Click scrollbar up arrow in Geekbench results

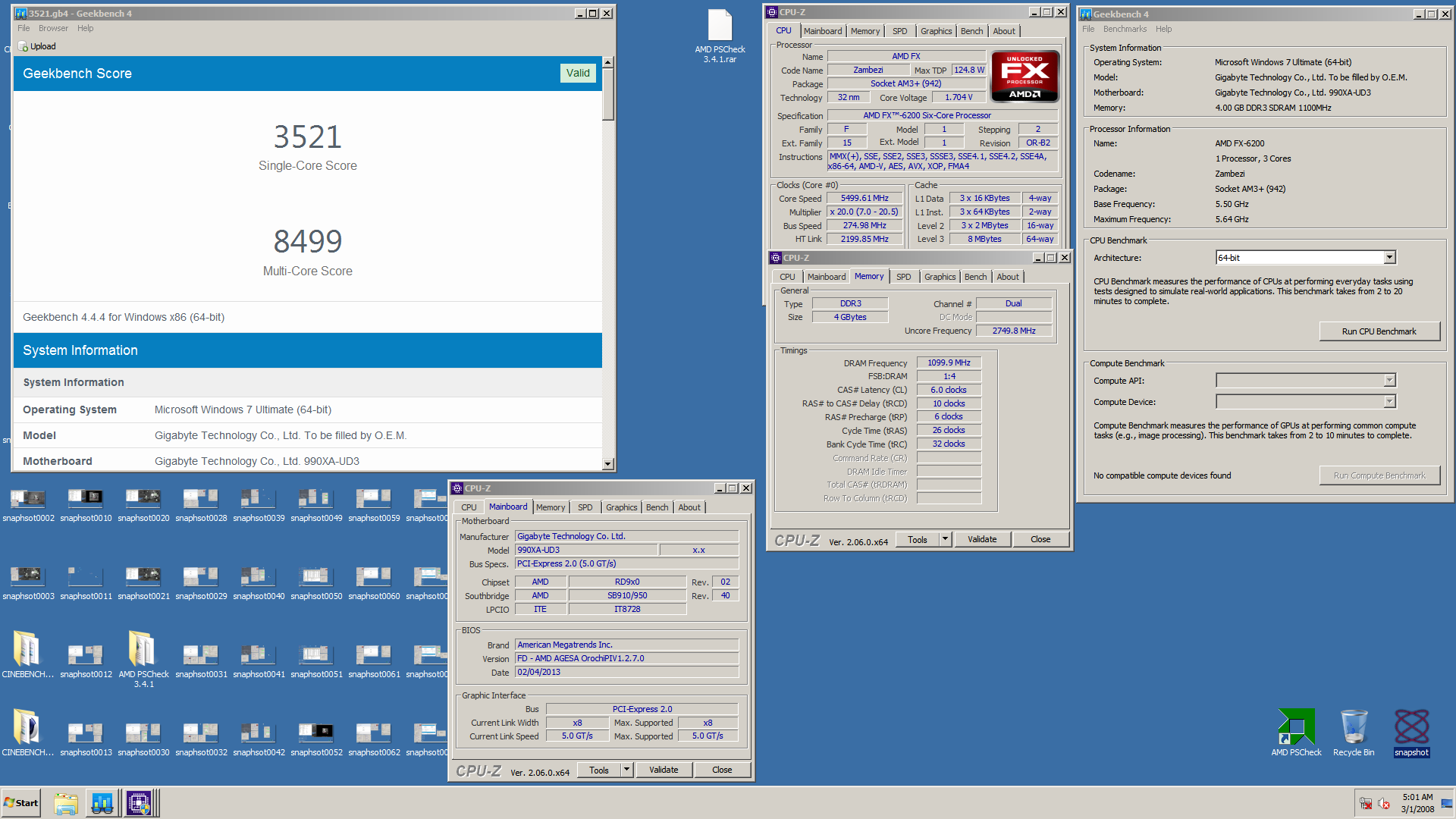coord(607,62)
